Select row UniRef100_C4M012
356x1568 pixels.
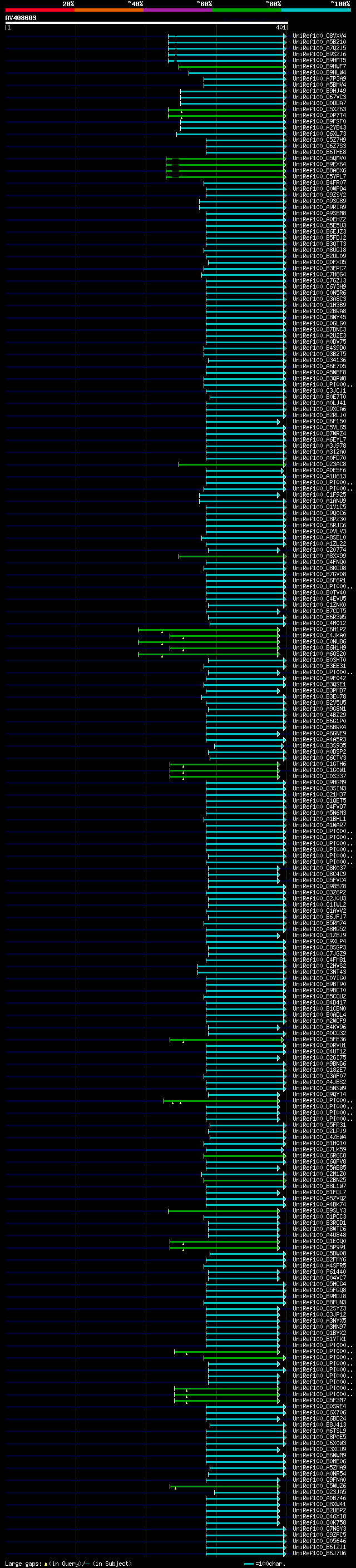[319, 624]
